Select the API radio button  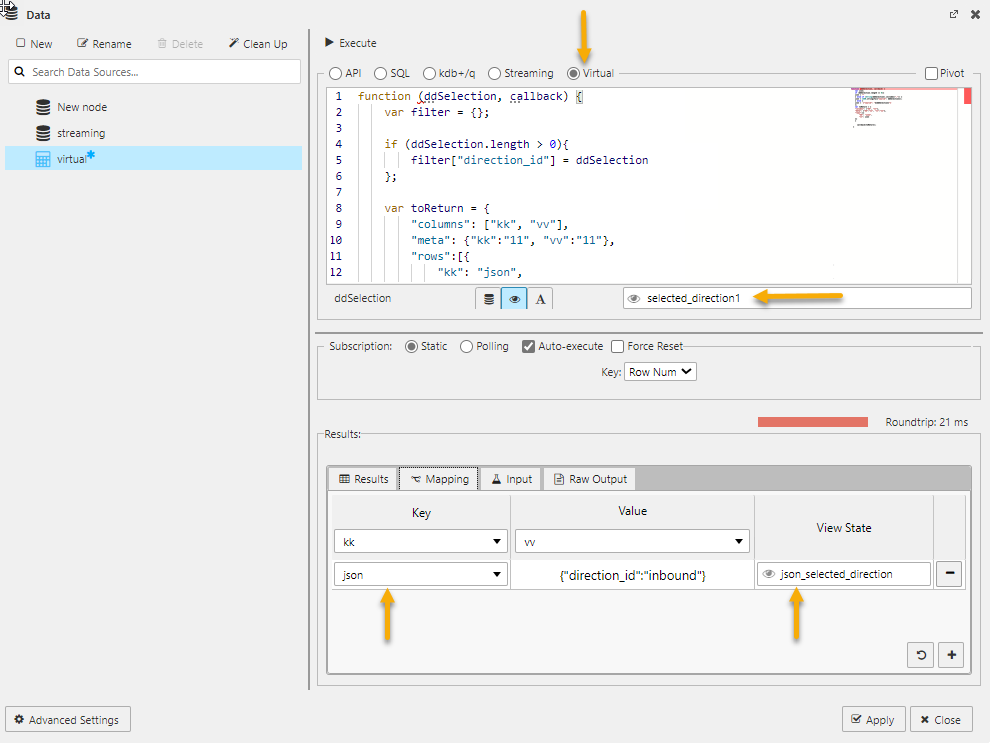(335, 73)
